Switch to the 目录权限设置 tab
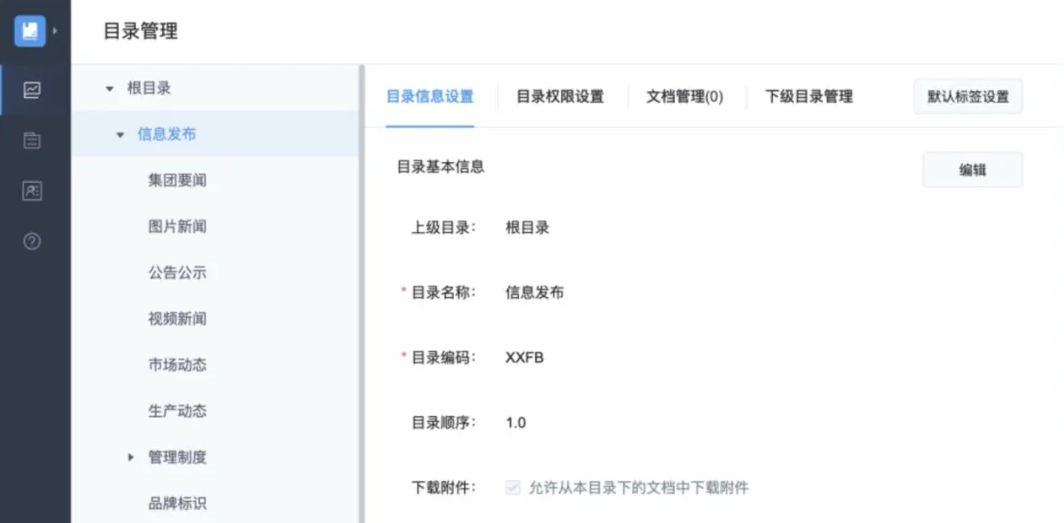This screenshot has height=523, width=1064. 559,97
